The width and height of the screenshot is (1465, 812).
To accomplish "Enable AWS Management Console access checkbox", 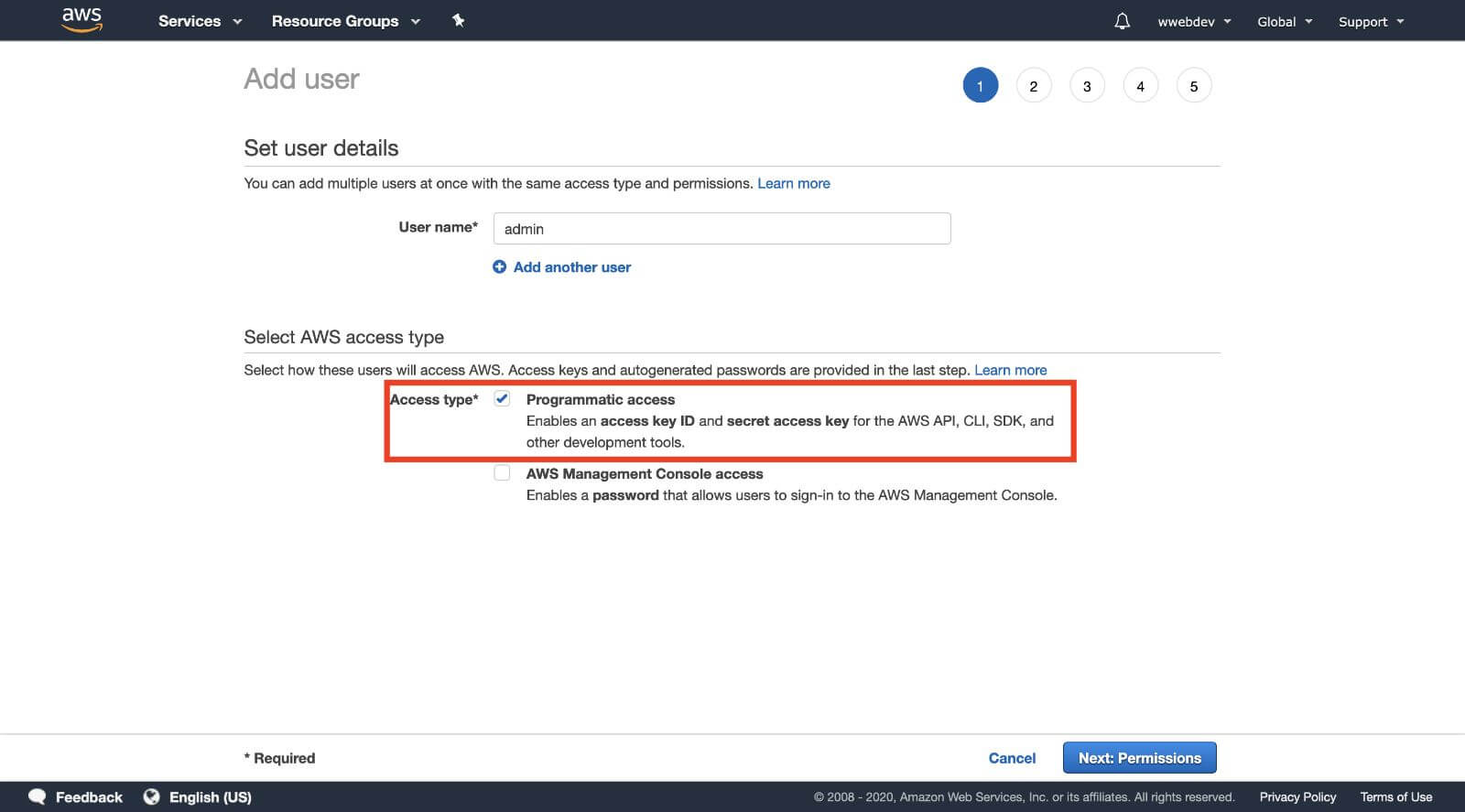I will (x=502, y=472).
